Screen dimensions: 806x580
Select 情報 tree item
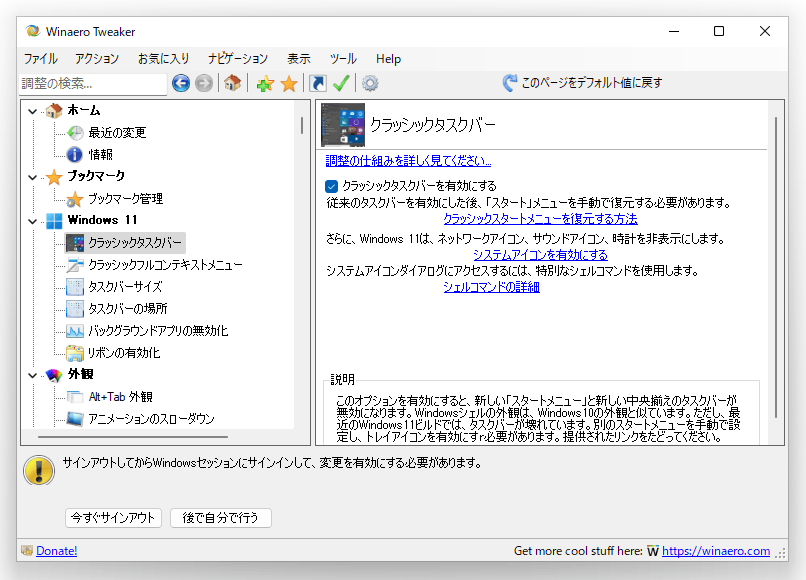coord(100,154)
